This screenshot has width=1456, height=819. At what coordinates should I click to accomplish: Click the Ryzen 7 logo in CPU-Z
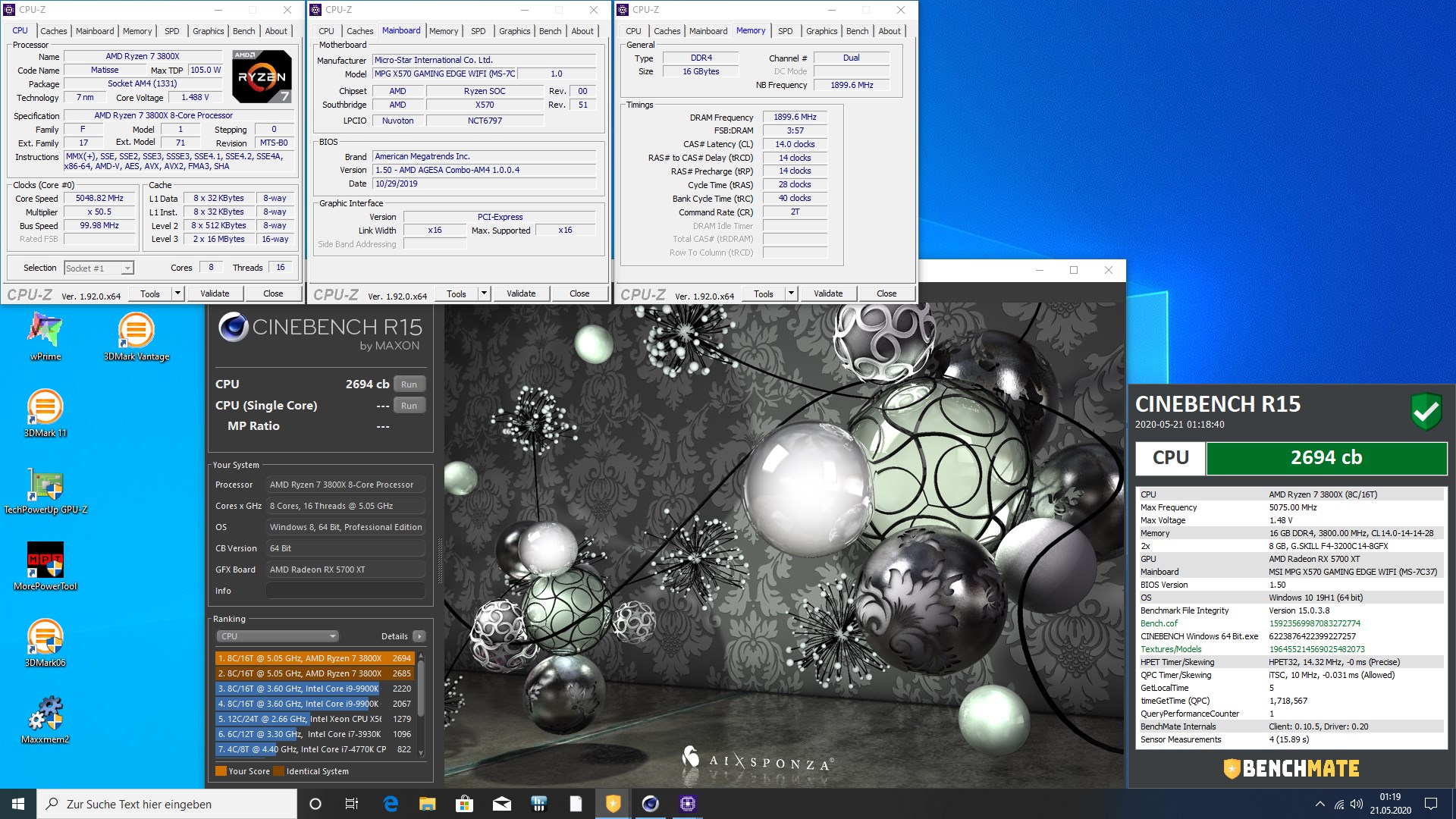tap(261, 77)
